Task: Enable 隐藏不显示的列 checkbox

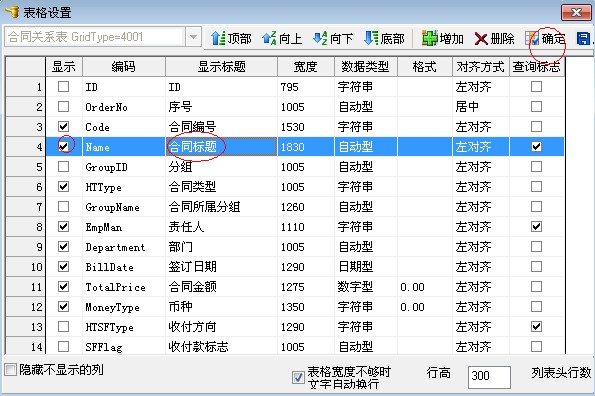Action: tap(11, 369)
